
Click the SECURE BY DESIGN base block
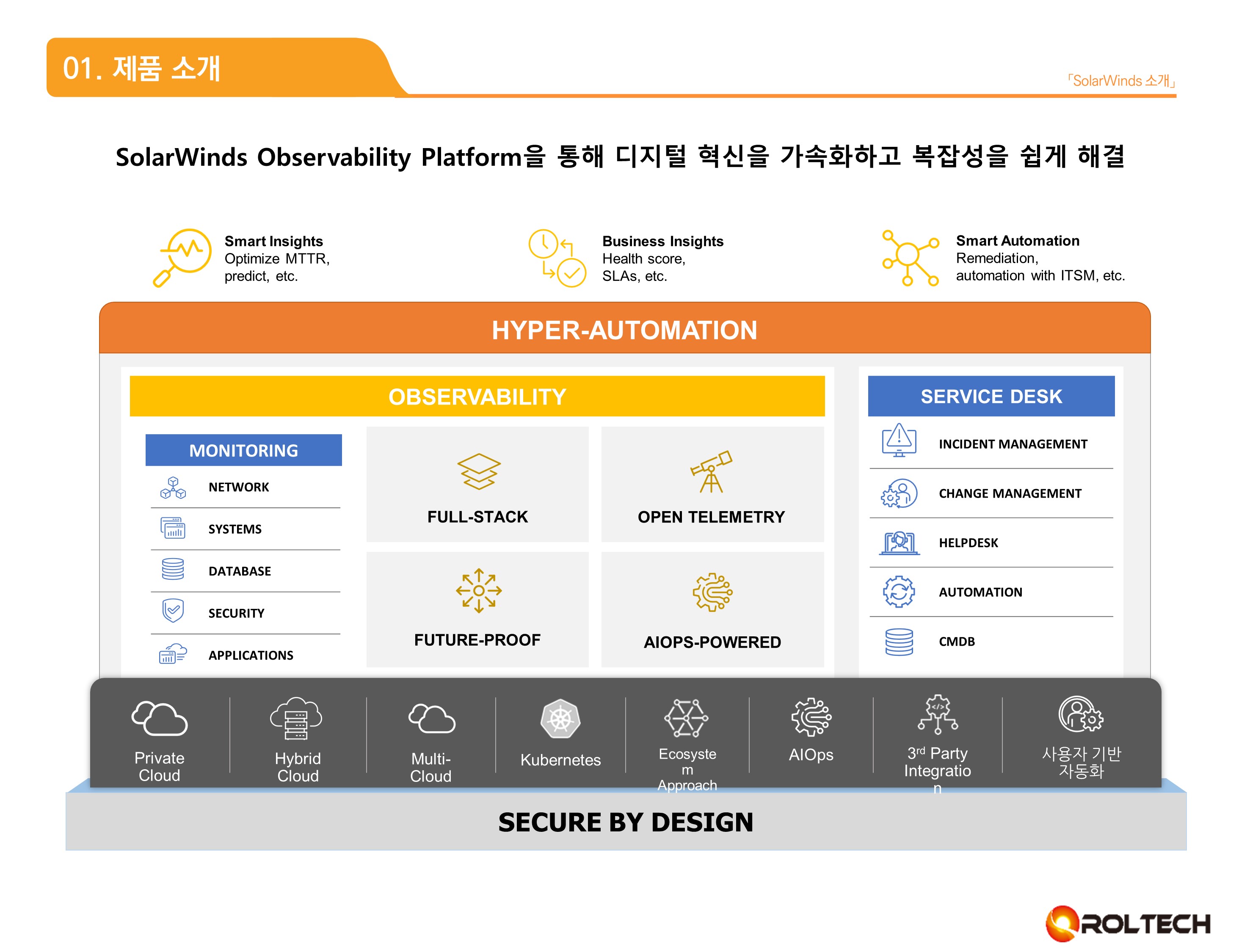tap(625, 822)
